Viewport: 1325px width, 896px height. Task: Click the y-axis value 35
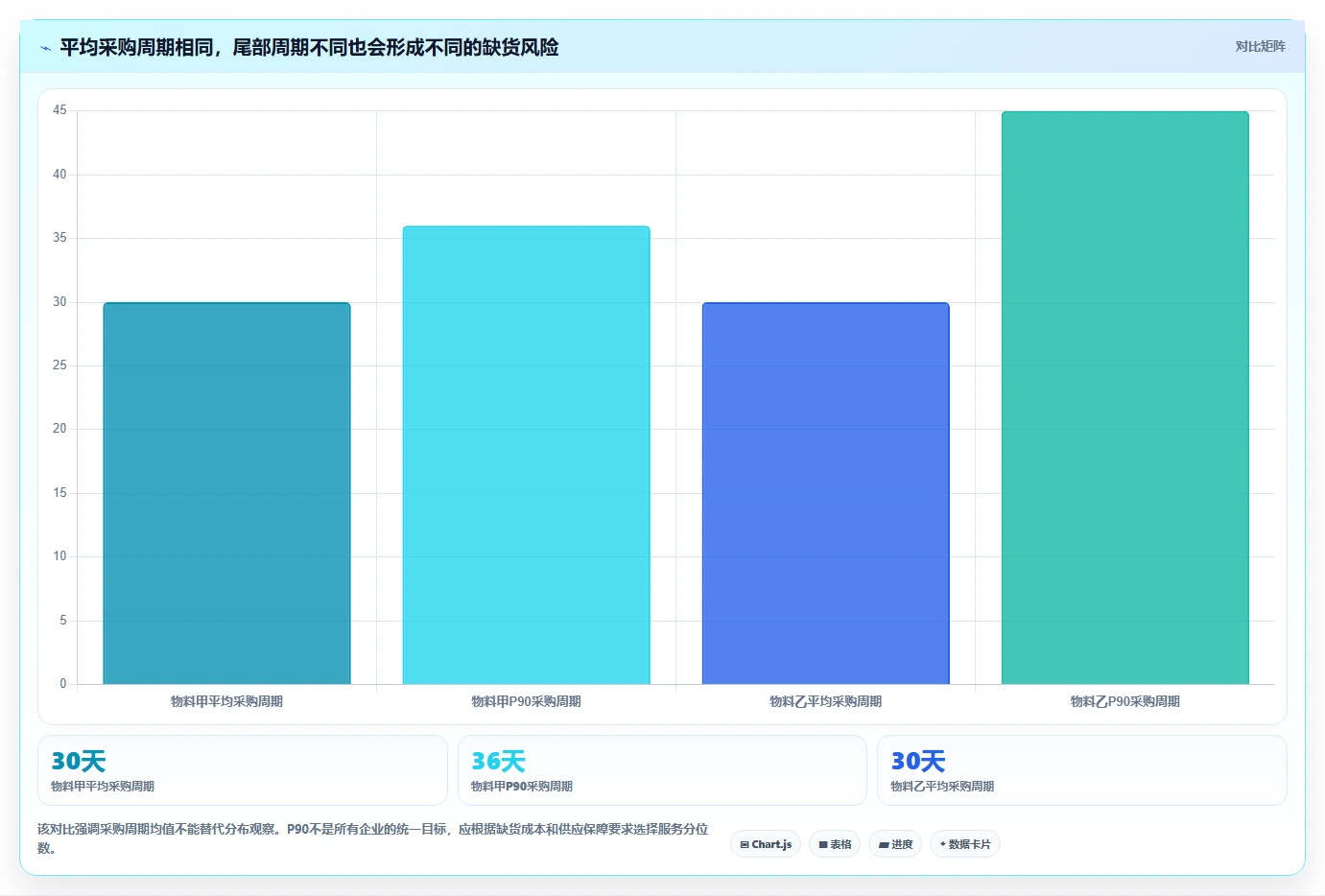pyautogui.click(x=59, y=238)
